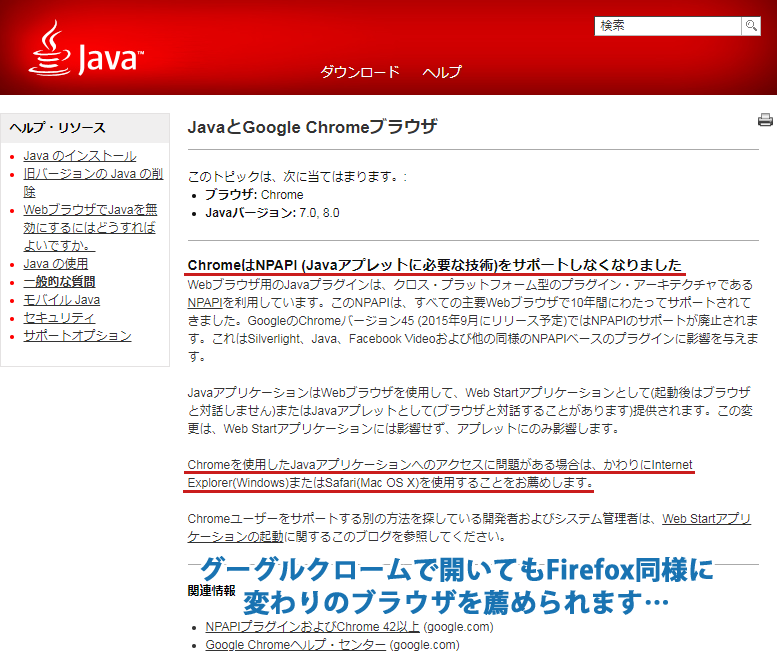Click the Java logo in the header

click(x=86, y=49)
